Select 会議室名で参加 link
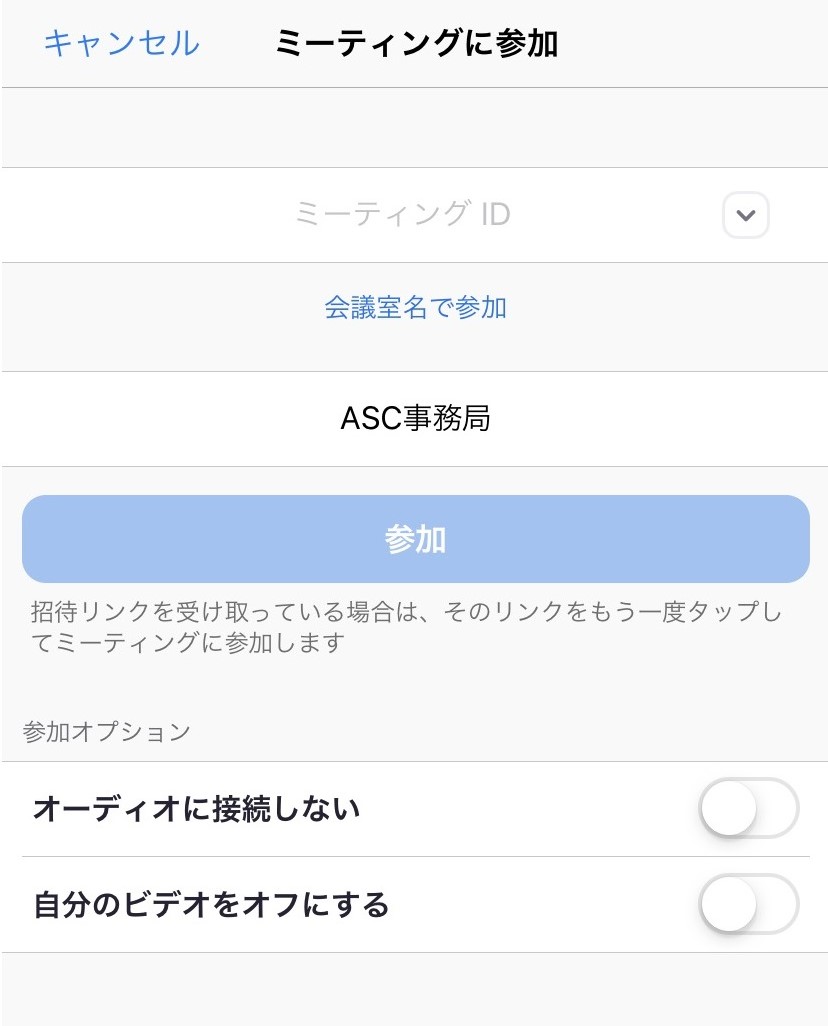The height and width of the screenshot is (1026, 828). click(x=416, y=307)
